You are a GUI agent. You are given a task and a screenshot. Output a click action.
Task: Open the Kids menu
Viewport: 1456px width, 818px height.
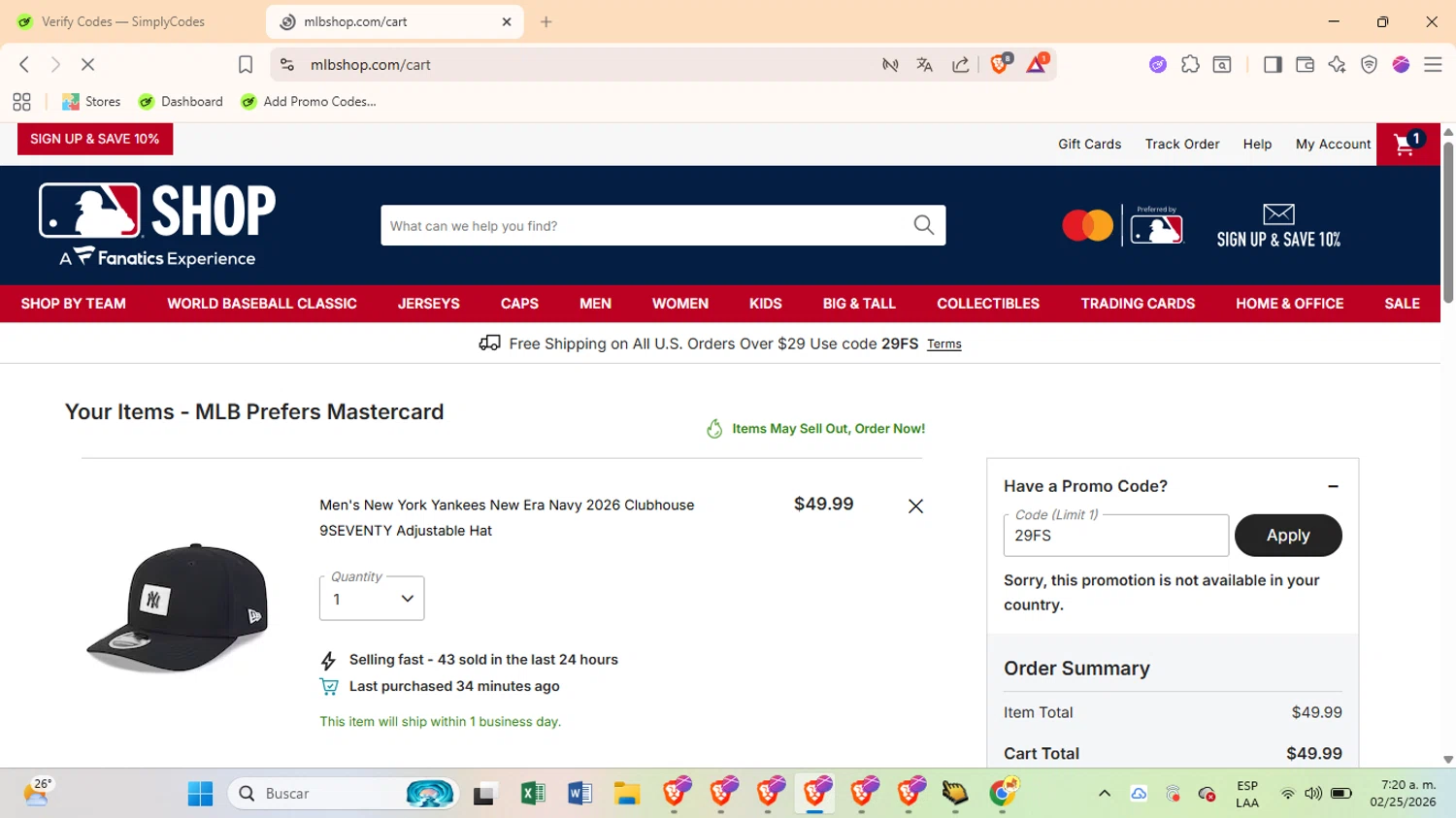766,304
